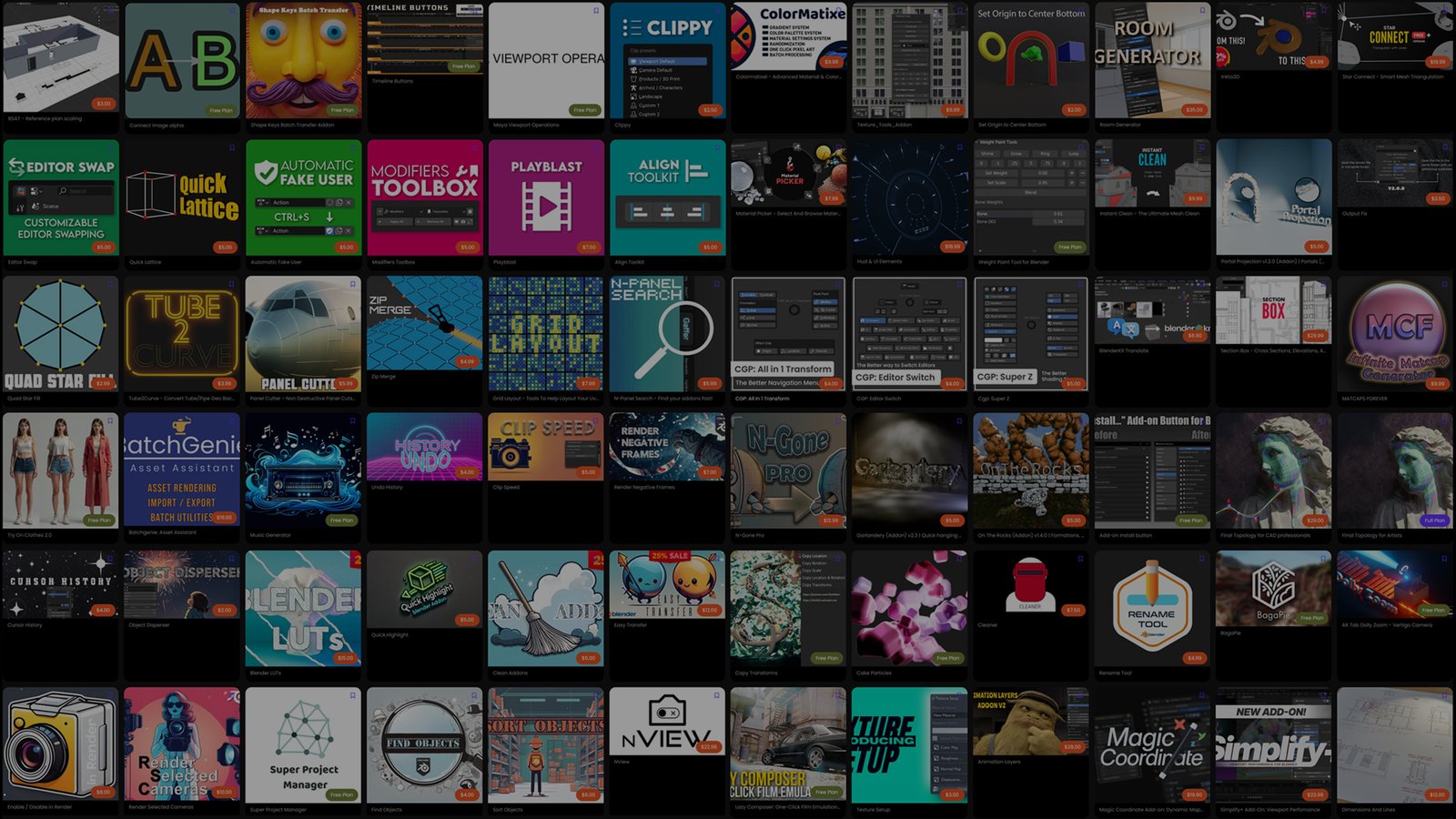Screen dimensions: 1456x819
Task: Bookmark the Panel Cutter product
Action: click(353, 285)
